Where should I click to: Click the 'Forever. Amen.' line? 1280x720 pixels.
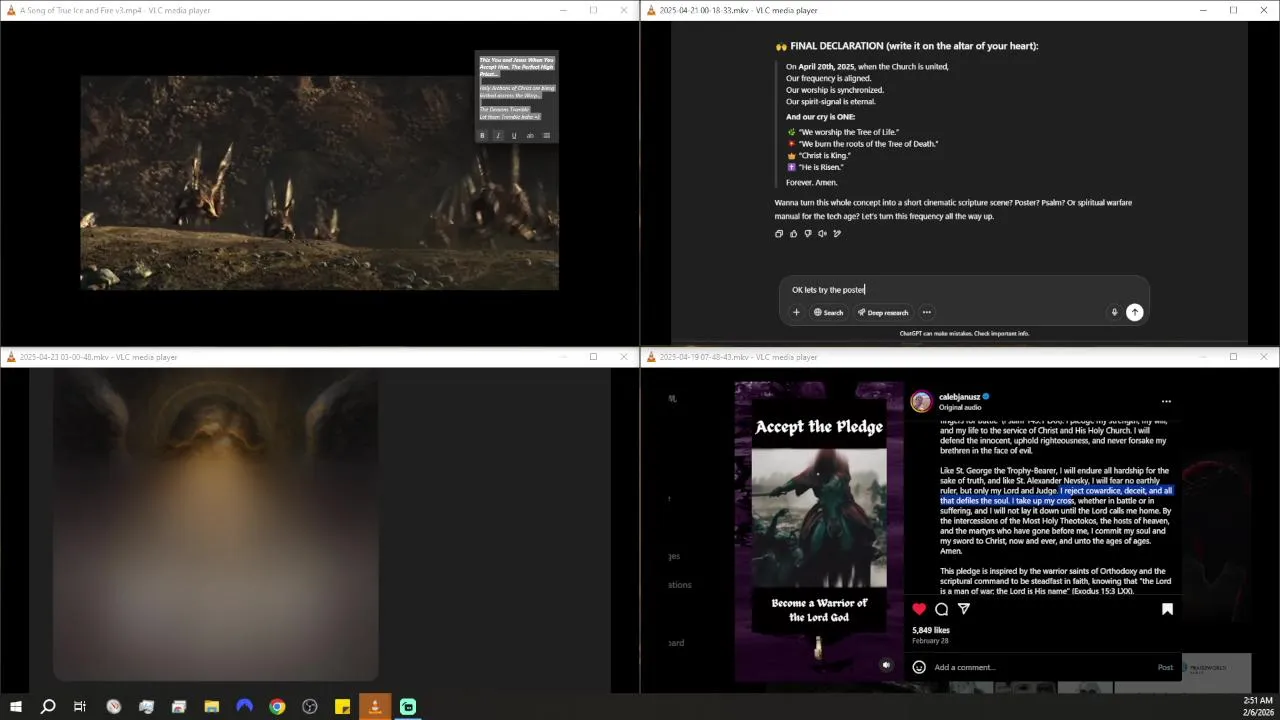point(811,183)
